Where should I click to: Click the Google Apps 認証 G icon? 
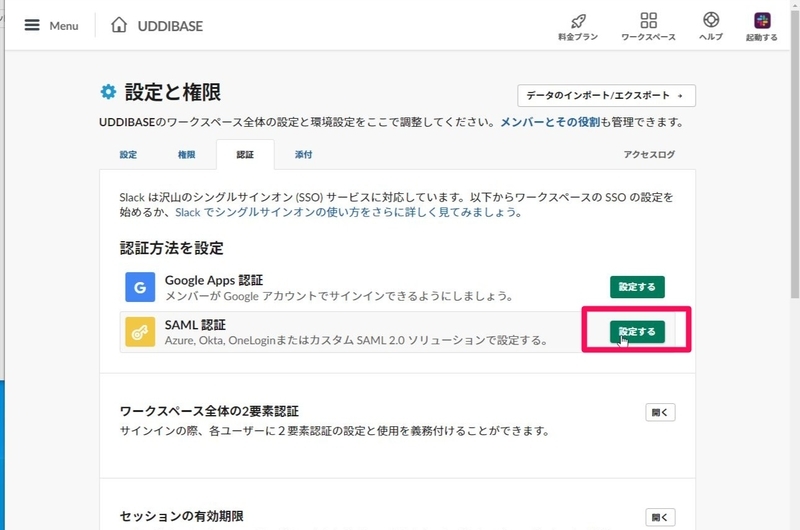(x=140, y=287)
